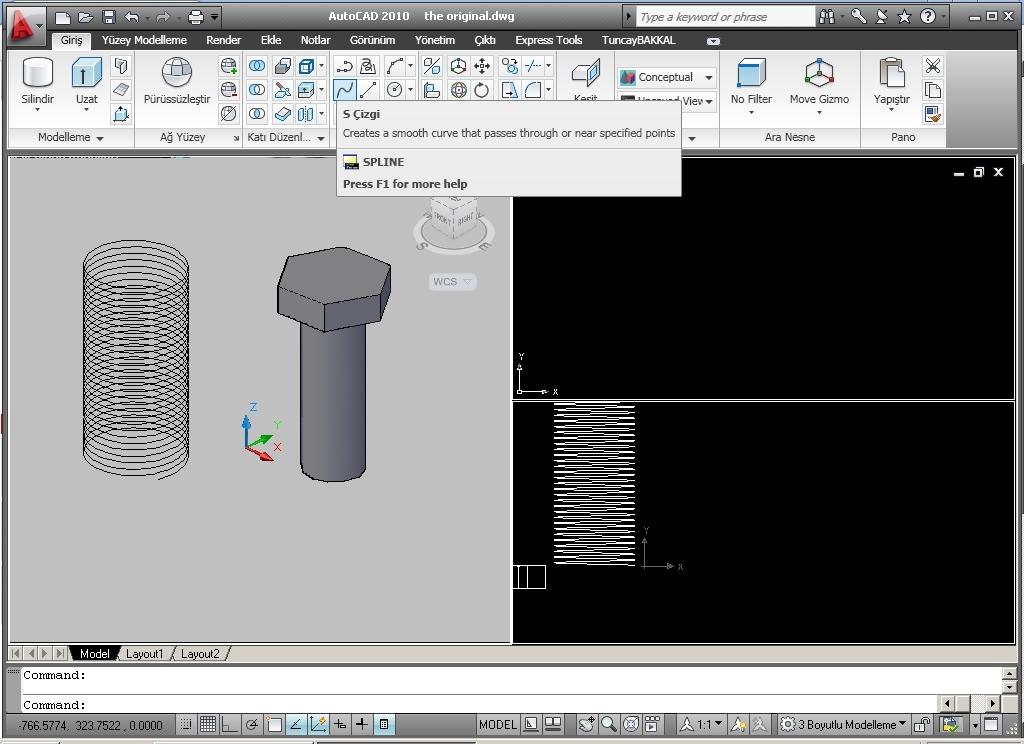Image resolution: width=1024 pixels, height=744 pixels.
Task: Select the straight line tool icon
Action: click(368, 89)
